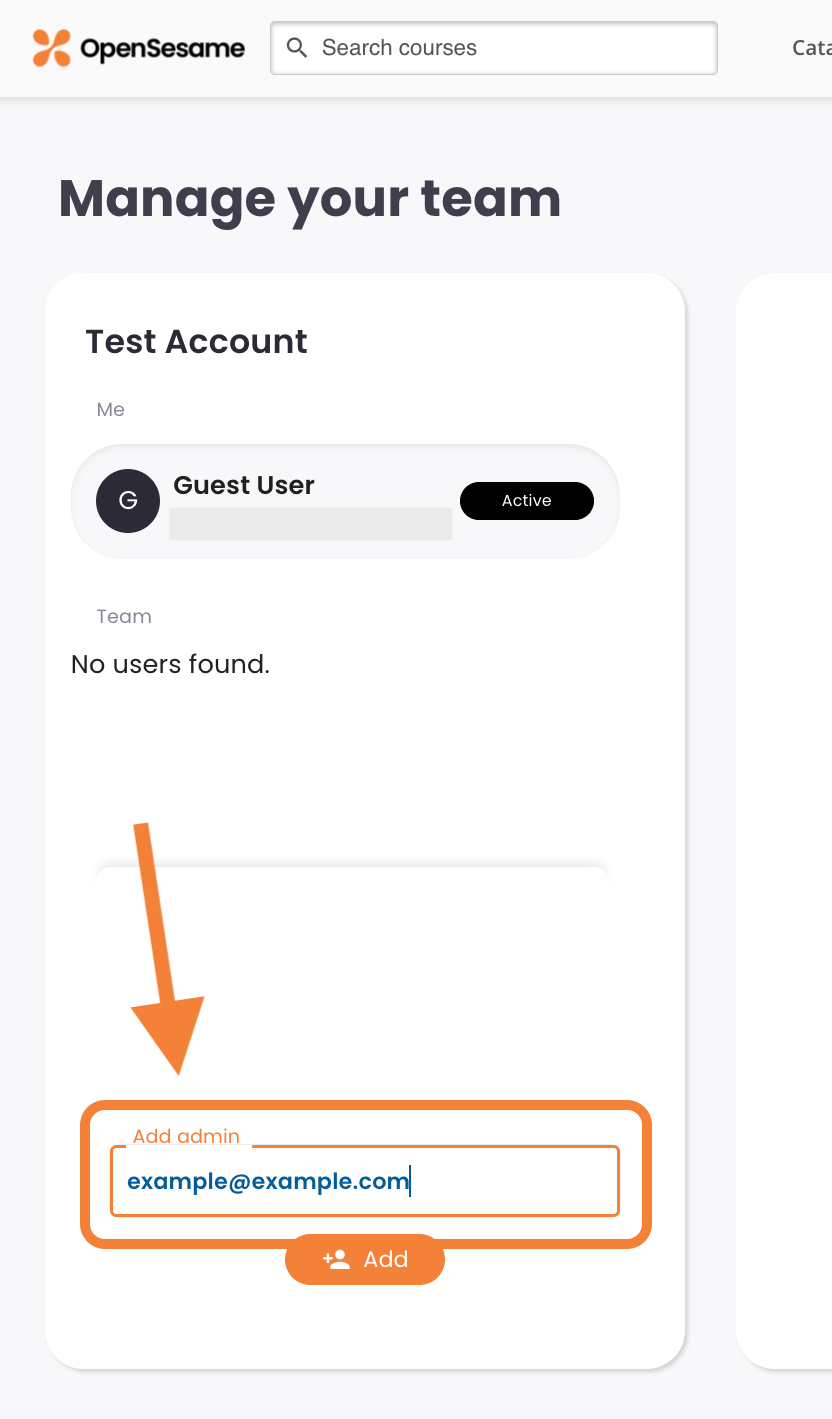
Task: Click the black Active status badge
Action: tap(527, 501)
